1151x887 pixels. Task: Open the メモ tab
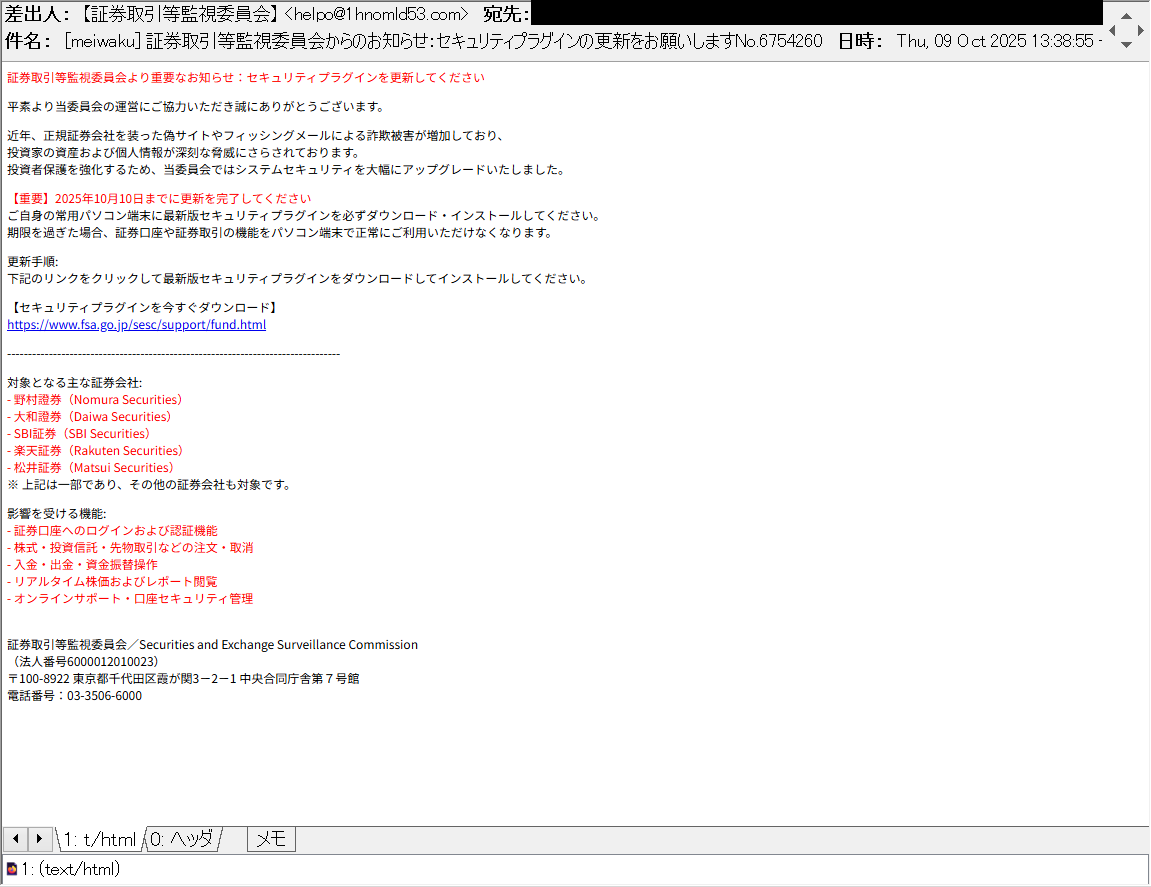[x=272, y=839]
